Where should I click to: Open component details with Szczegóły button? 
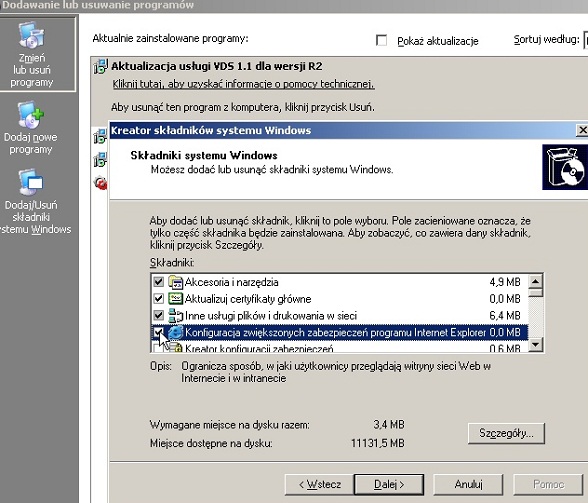pyautogui.click(x=506, y=434)
